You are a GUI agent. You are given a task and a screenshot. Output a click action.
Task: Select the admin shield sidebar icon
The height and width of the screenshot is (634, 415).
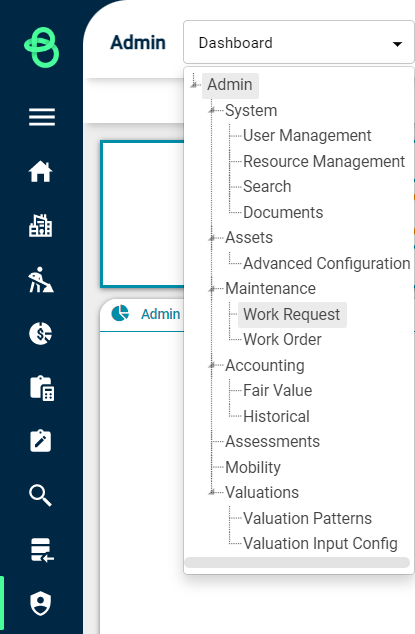point(40,604)
